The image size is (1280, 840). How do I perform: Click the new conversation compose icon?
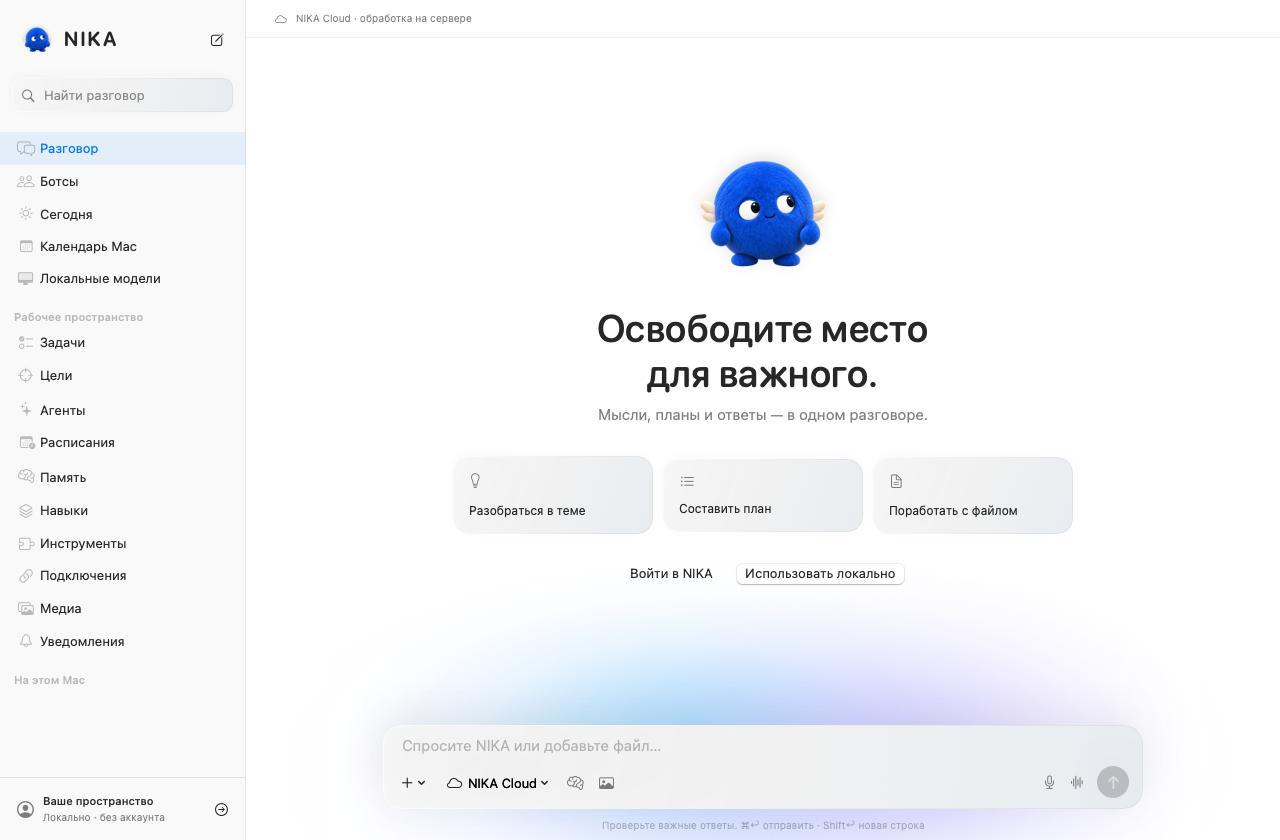[217, 40]
